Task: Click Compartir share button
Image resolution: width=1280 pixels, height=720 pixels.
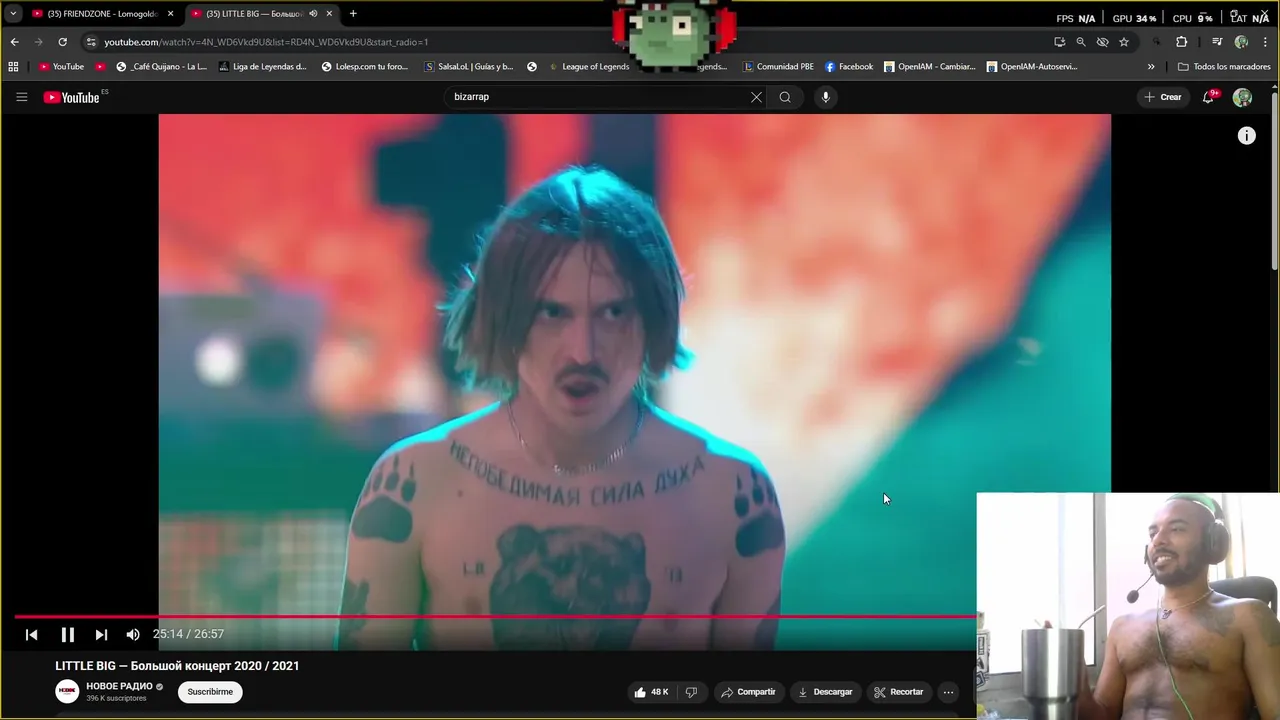Action: point(748,692)
